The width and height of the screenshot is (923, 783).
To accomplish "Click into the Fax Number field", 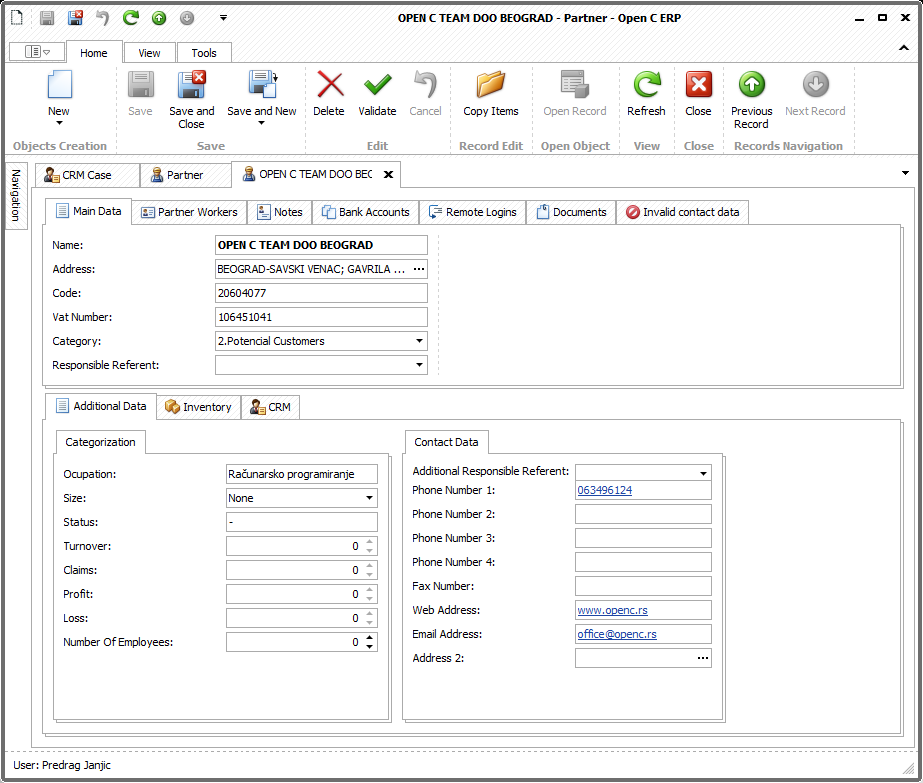I will click(x=643, y=586).
